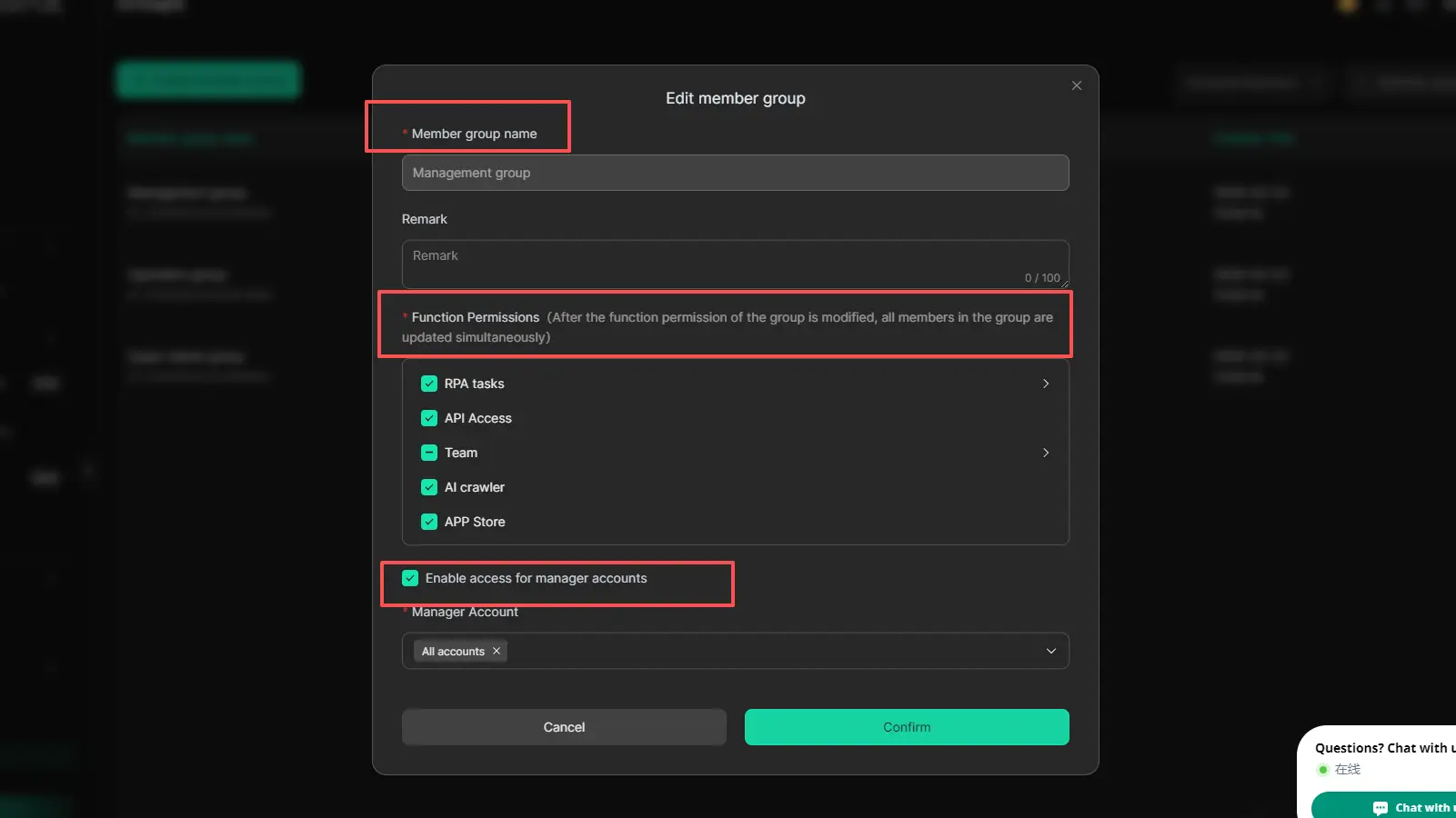Uncheck the API Access permission

(429, 418)
